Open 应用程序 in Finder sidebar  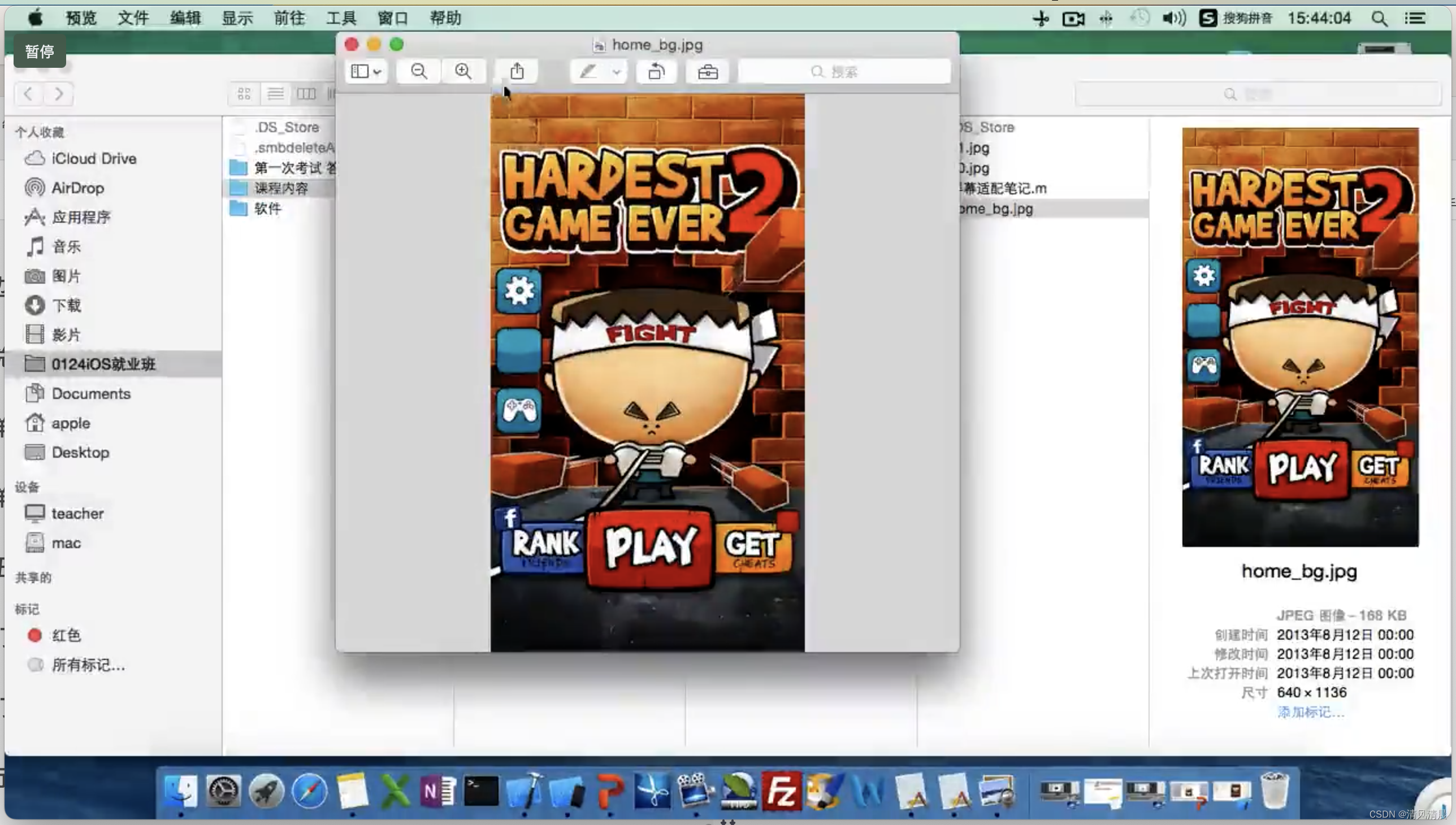(81, 218)
